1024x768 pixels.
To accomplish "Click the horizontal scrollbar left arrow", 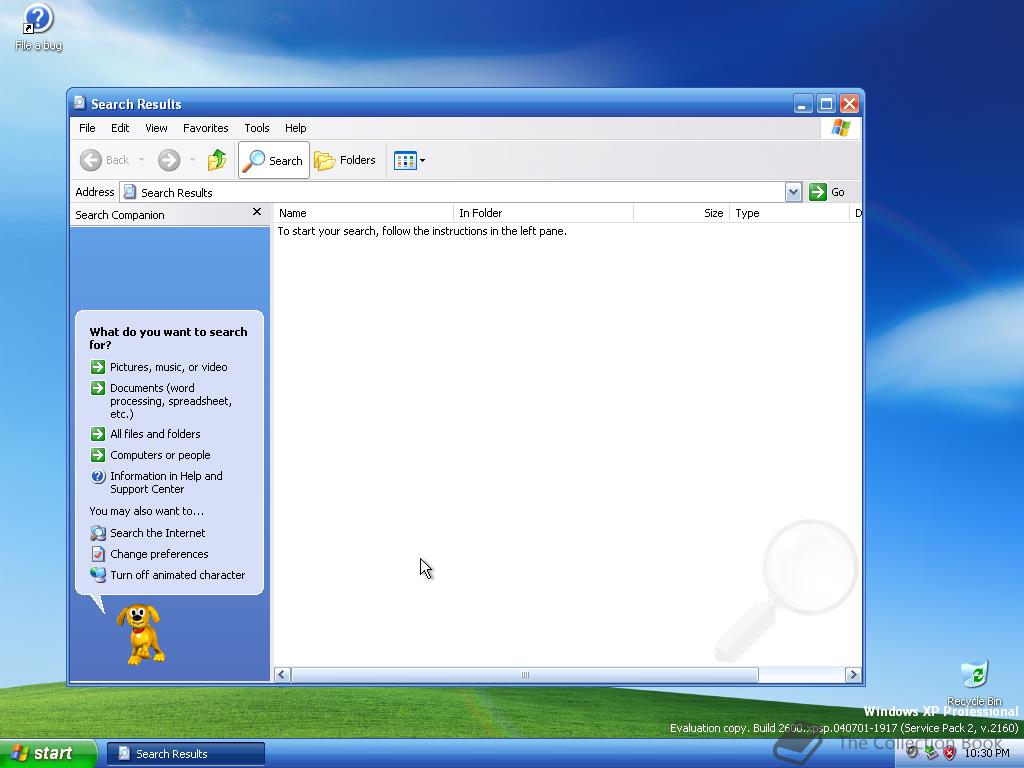I will click(282, 675).
